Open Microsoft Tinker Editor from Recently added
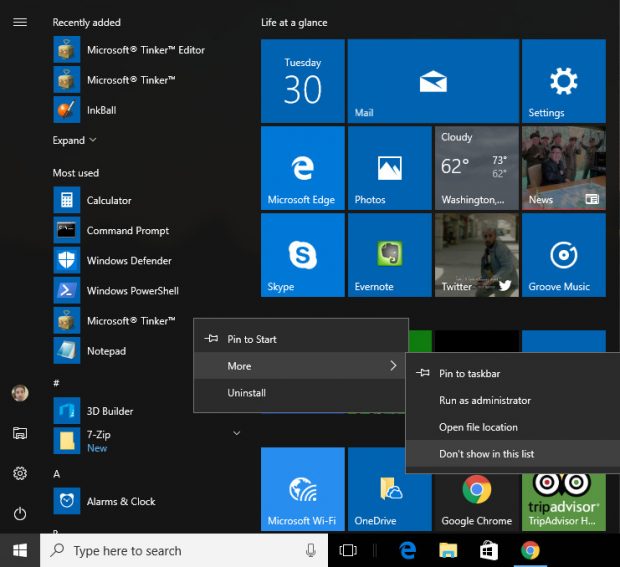 pyautogui.click(x=129, y=50)
